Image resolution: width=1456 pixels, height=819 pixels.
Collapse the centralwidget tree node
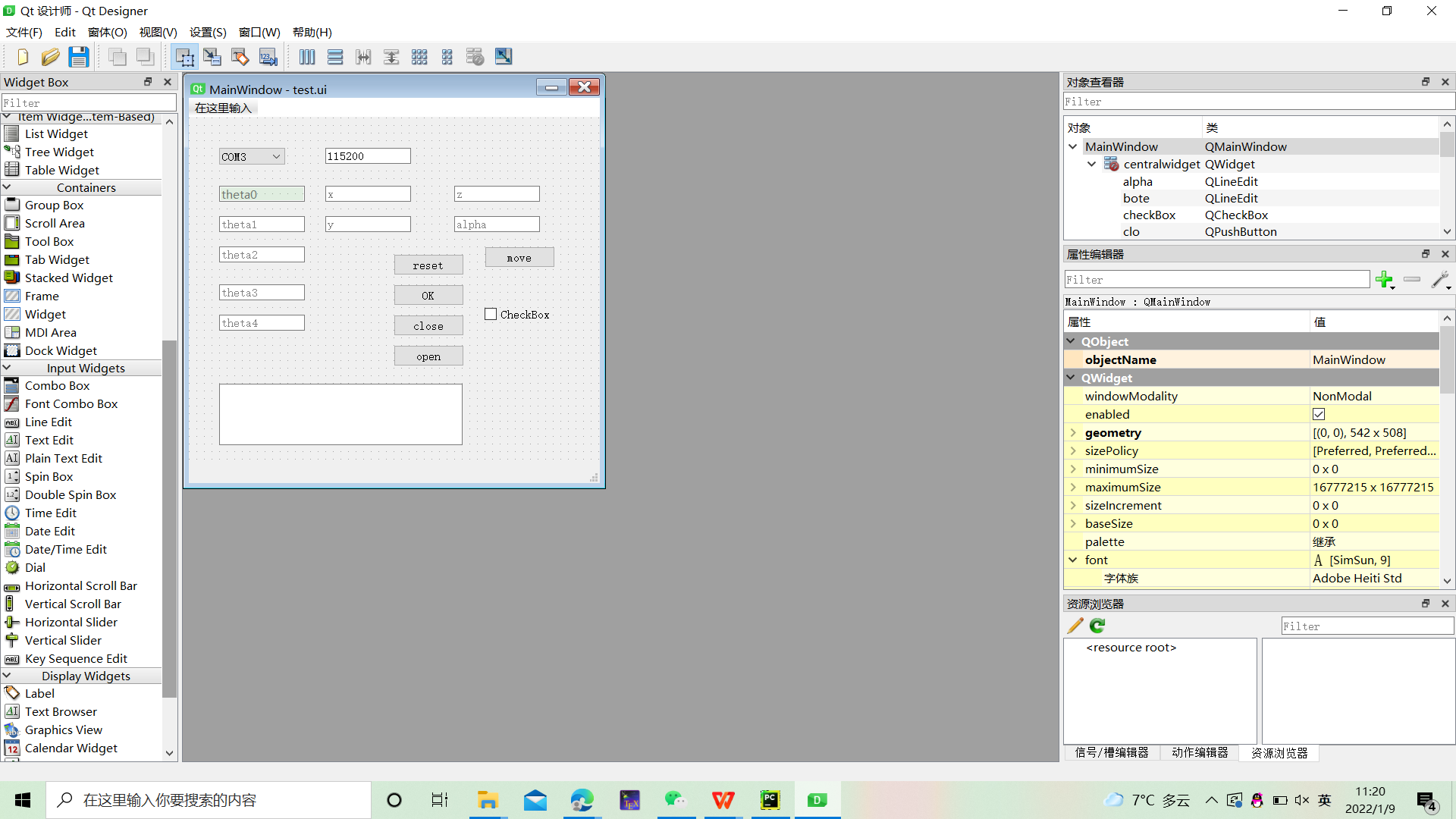click(x=1091, y=164)
